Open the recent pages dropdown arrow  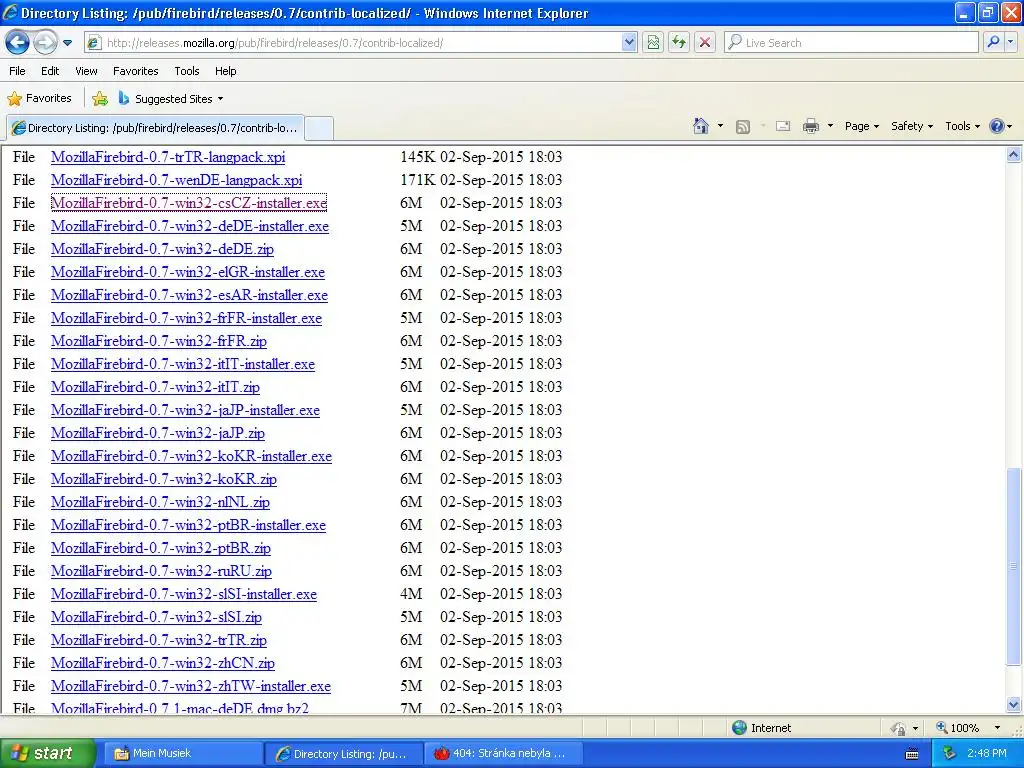click(x=67, y=43)
